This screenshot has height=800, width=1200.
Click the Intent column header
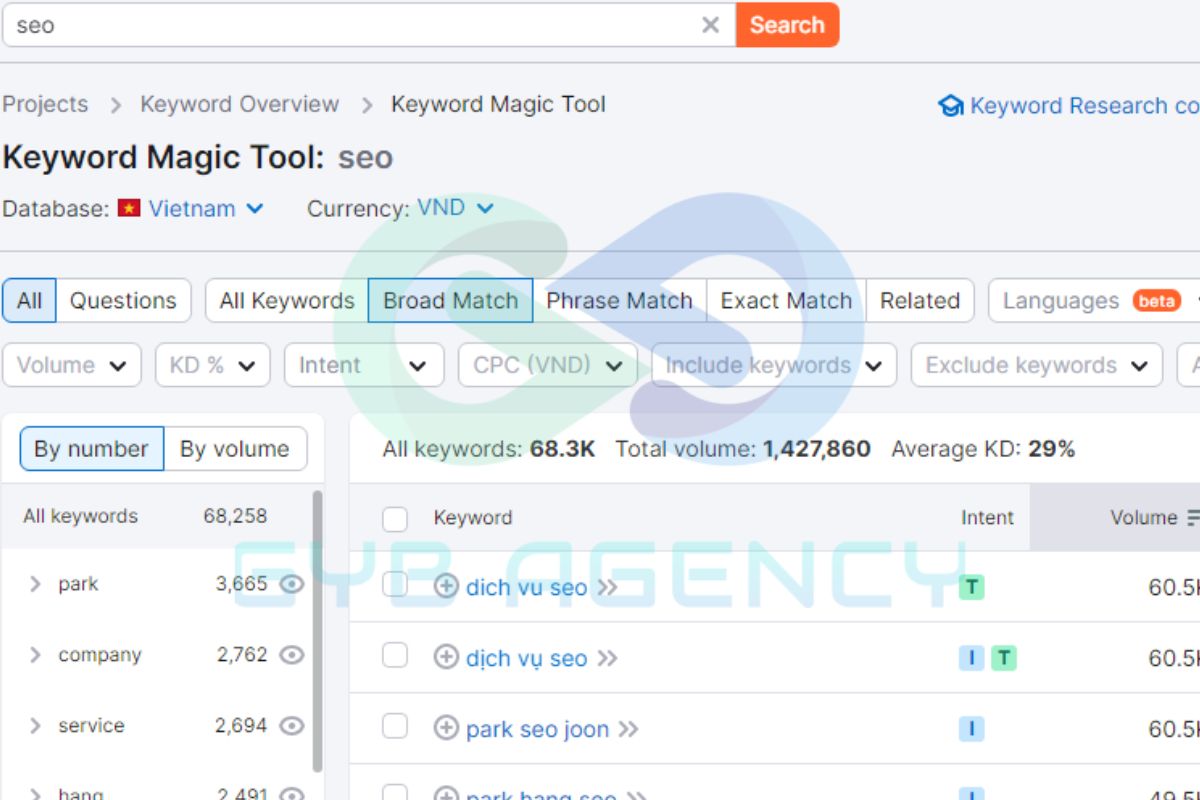pos(987,517)
